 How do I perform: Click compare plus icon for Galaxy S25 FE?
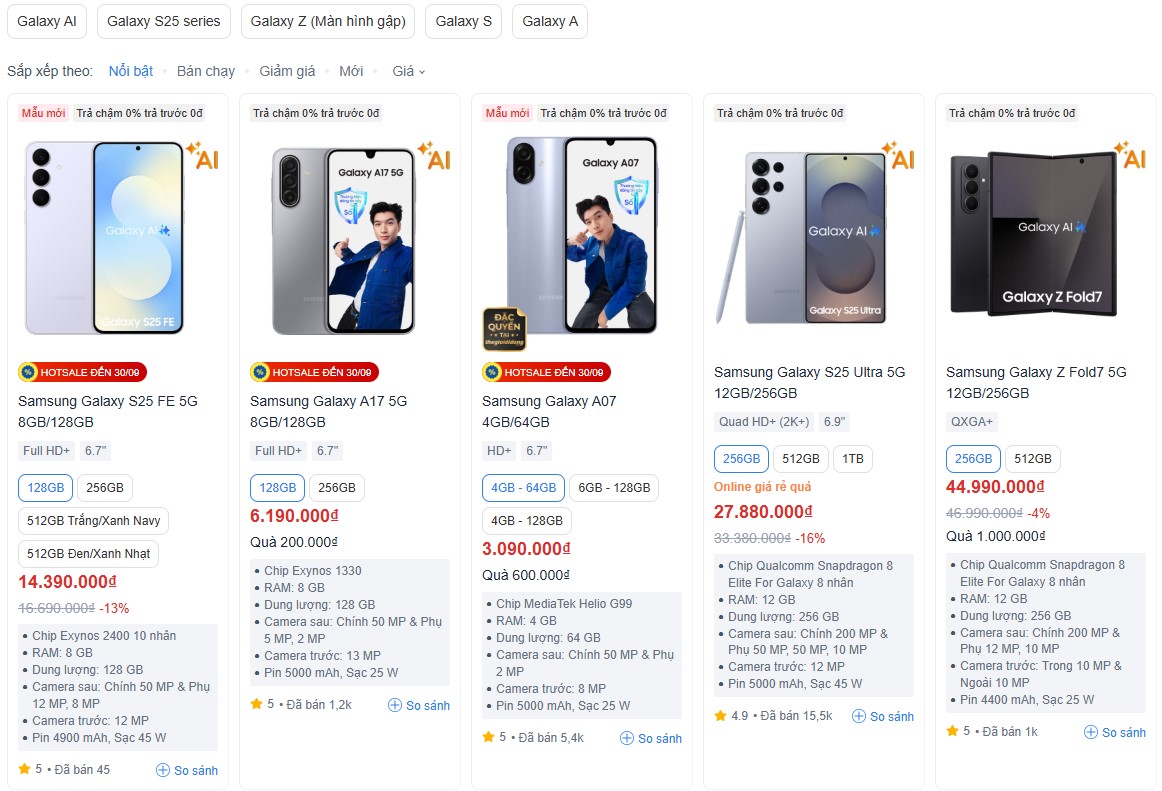coord(163,770)
